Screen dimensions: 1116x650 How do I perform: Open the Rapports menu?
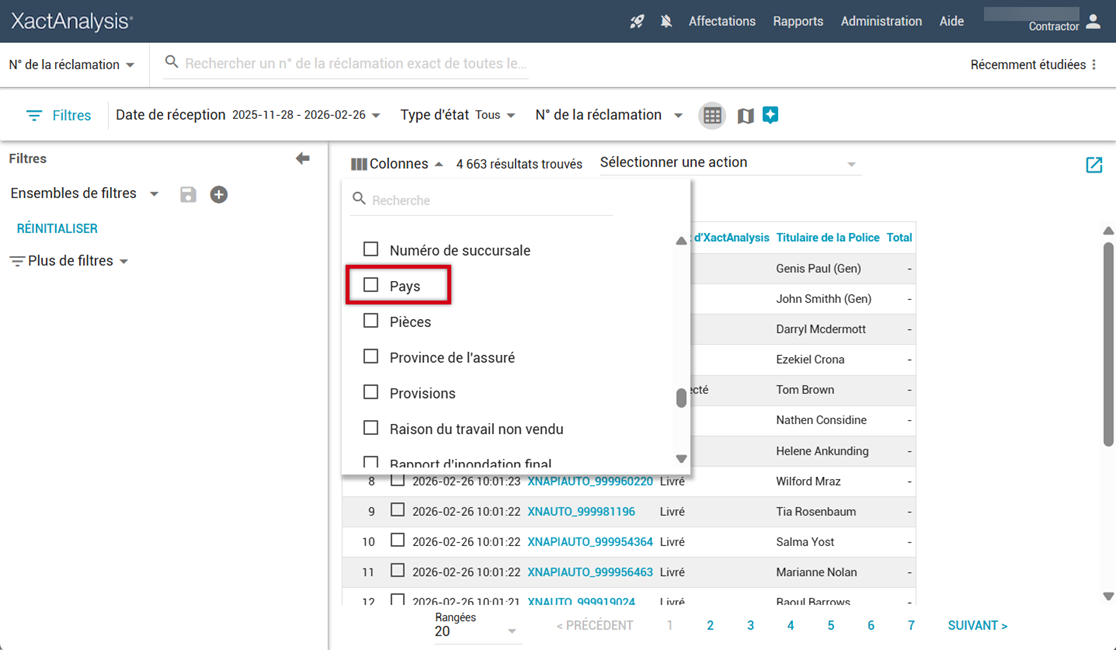point(798,21)
